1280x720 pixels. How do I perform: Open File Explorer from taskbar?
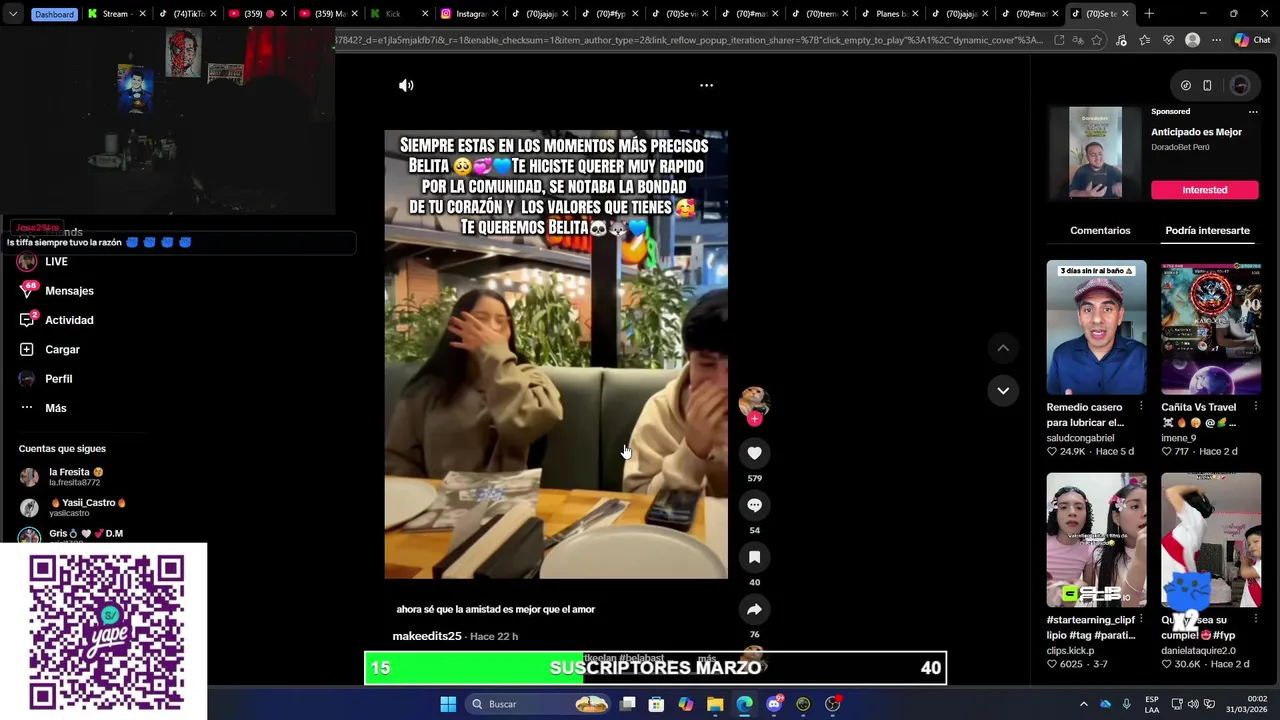pos(715,704)
